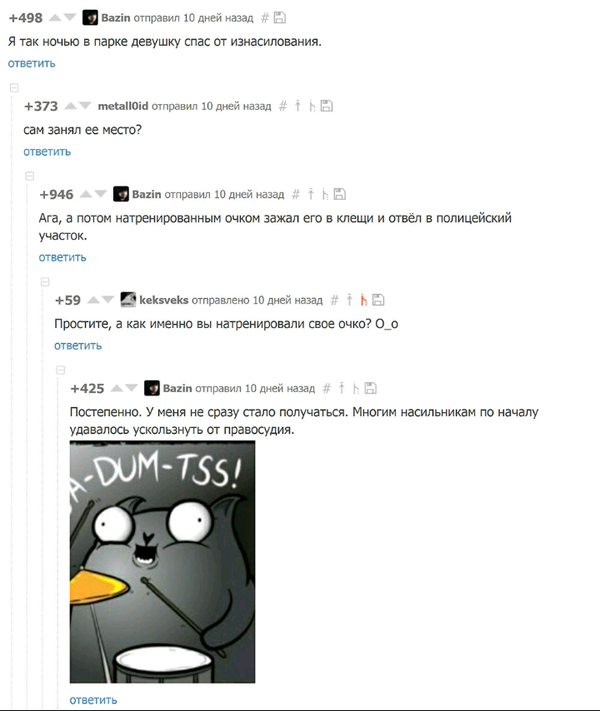This screenshot has width=600, height=711.
Task: Open the keksveks user profile
Action: (x=164, y=300)
